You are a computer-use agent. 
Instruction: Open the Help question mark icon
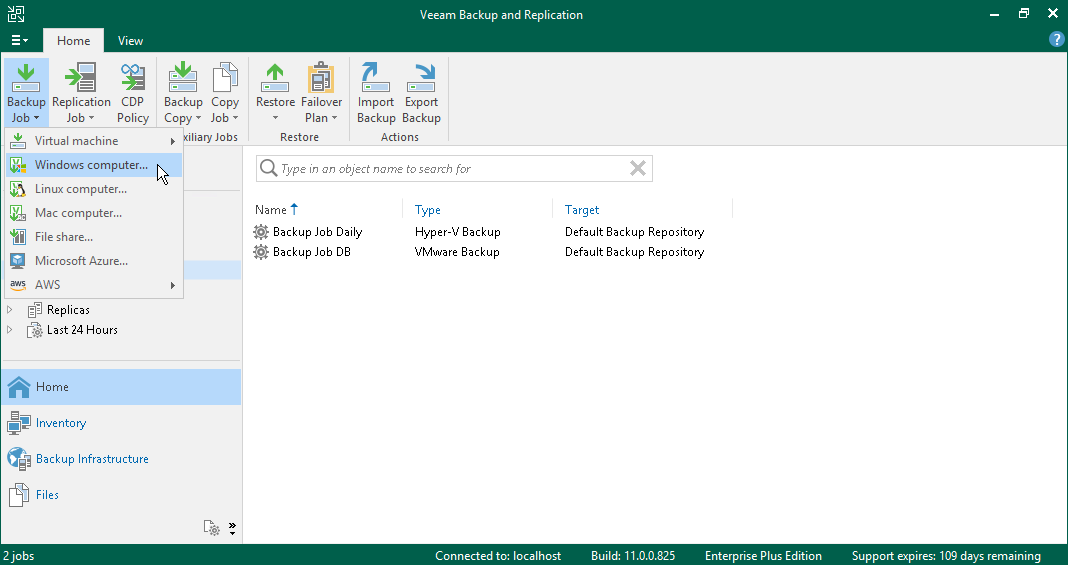(1056, 39)
